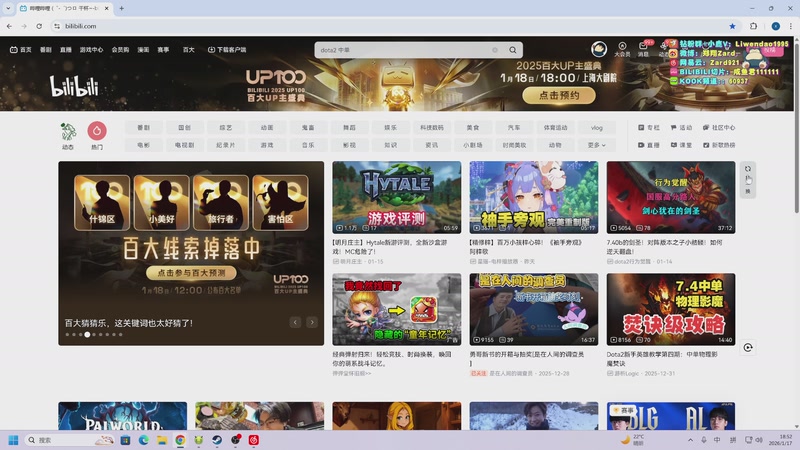Open File Explorer from the taskbar
800x450 pixels.
(162, 440)
